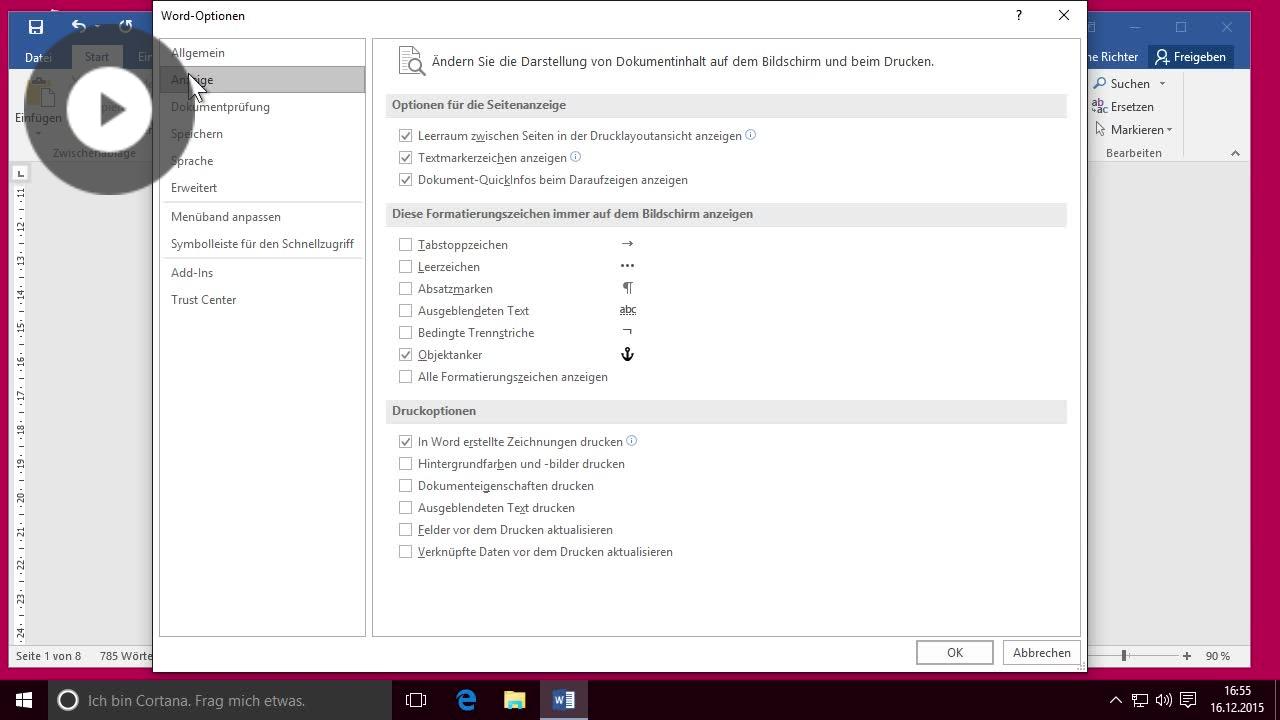The image size is (1280, 720).
Task: Confirm the dialog with OK
Action: (x=955, y=653)
